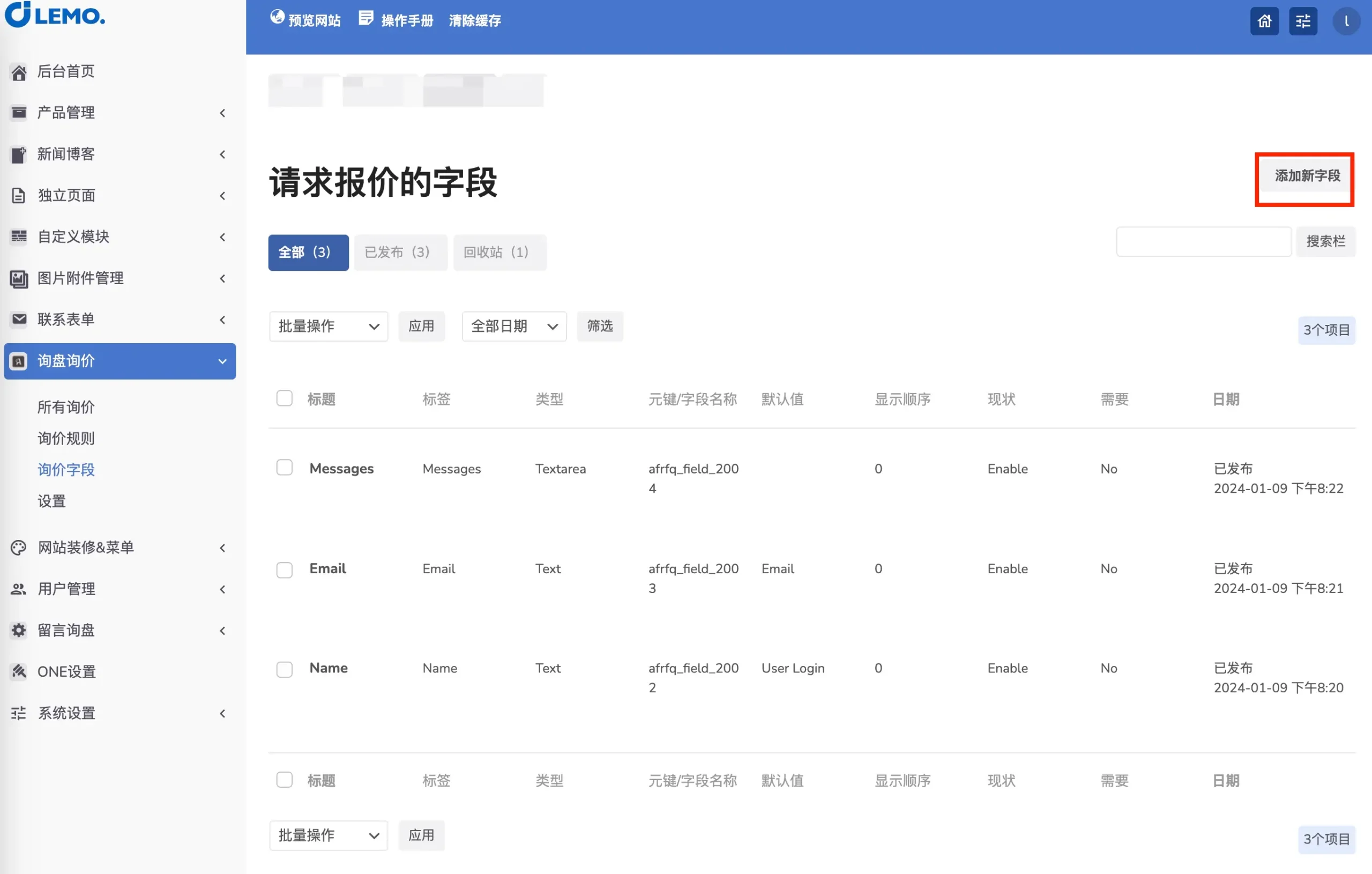Click the 预览网站 globe icon
1372x874 pixels.
(277, 17)
